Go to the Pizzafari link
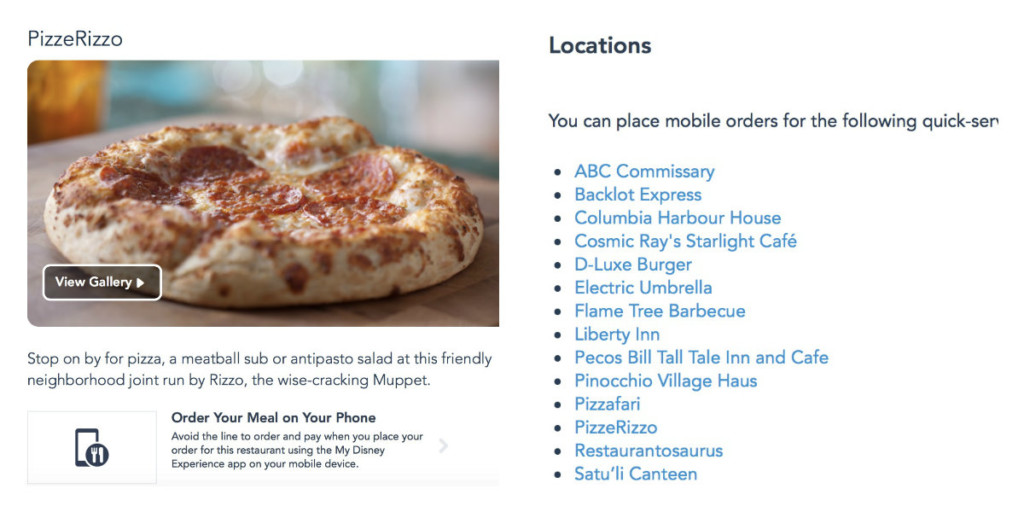The height and width of the screenshot is (512, 1024). pos(607,404)
